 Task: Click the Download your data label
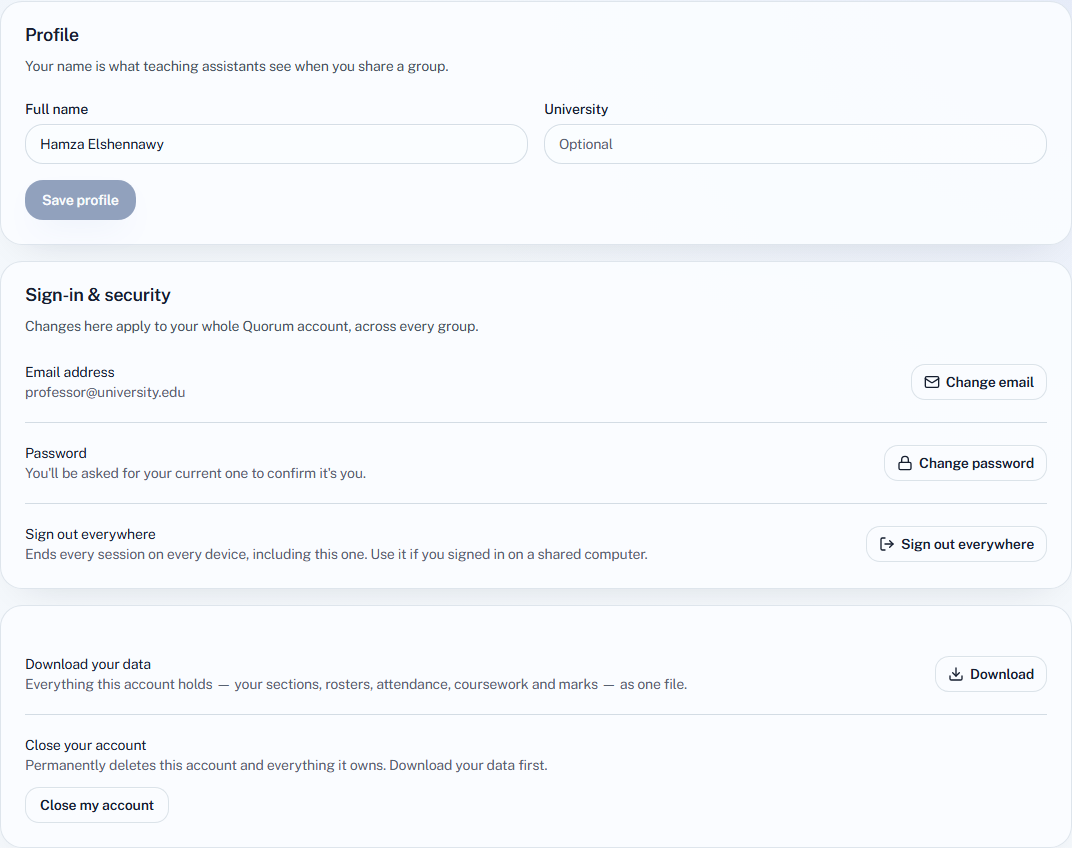pyautogui.click(x=88, y=664)
